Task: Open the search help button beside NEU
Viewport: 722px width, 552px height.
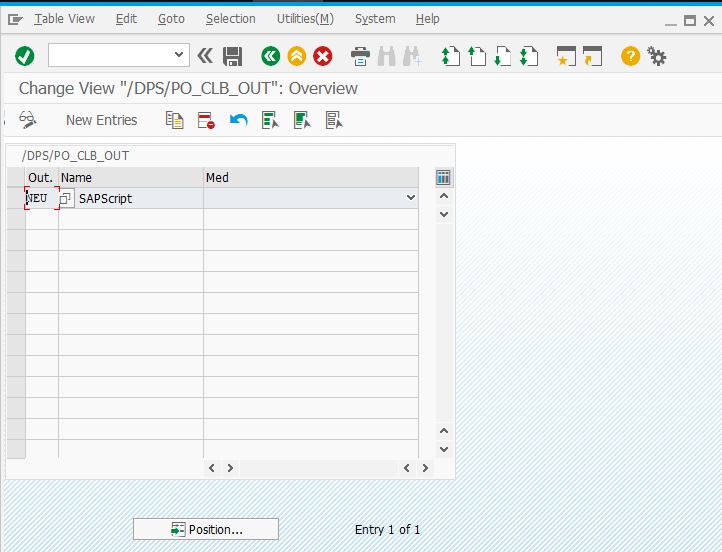Action: [65, 198]
